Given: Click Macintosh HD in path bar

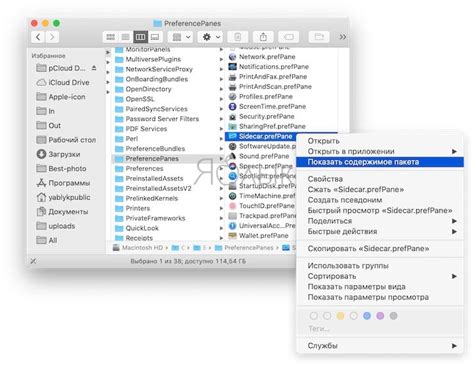Looking at the screenshot, I should pos(138,248).
